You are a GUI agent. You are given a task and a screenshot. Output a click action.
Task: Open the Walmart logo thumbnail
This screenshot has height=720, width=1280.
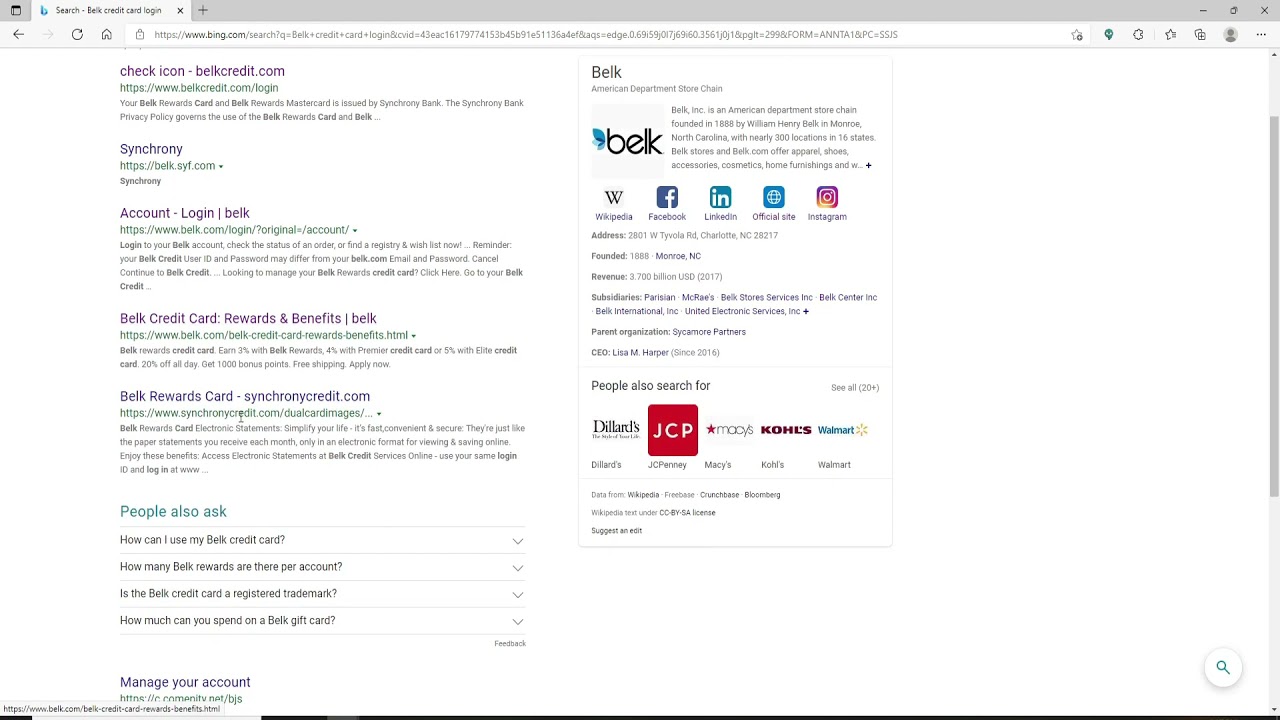843,430
